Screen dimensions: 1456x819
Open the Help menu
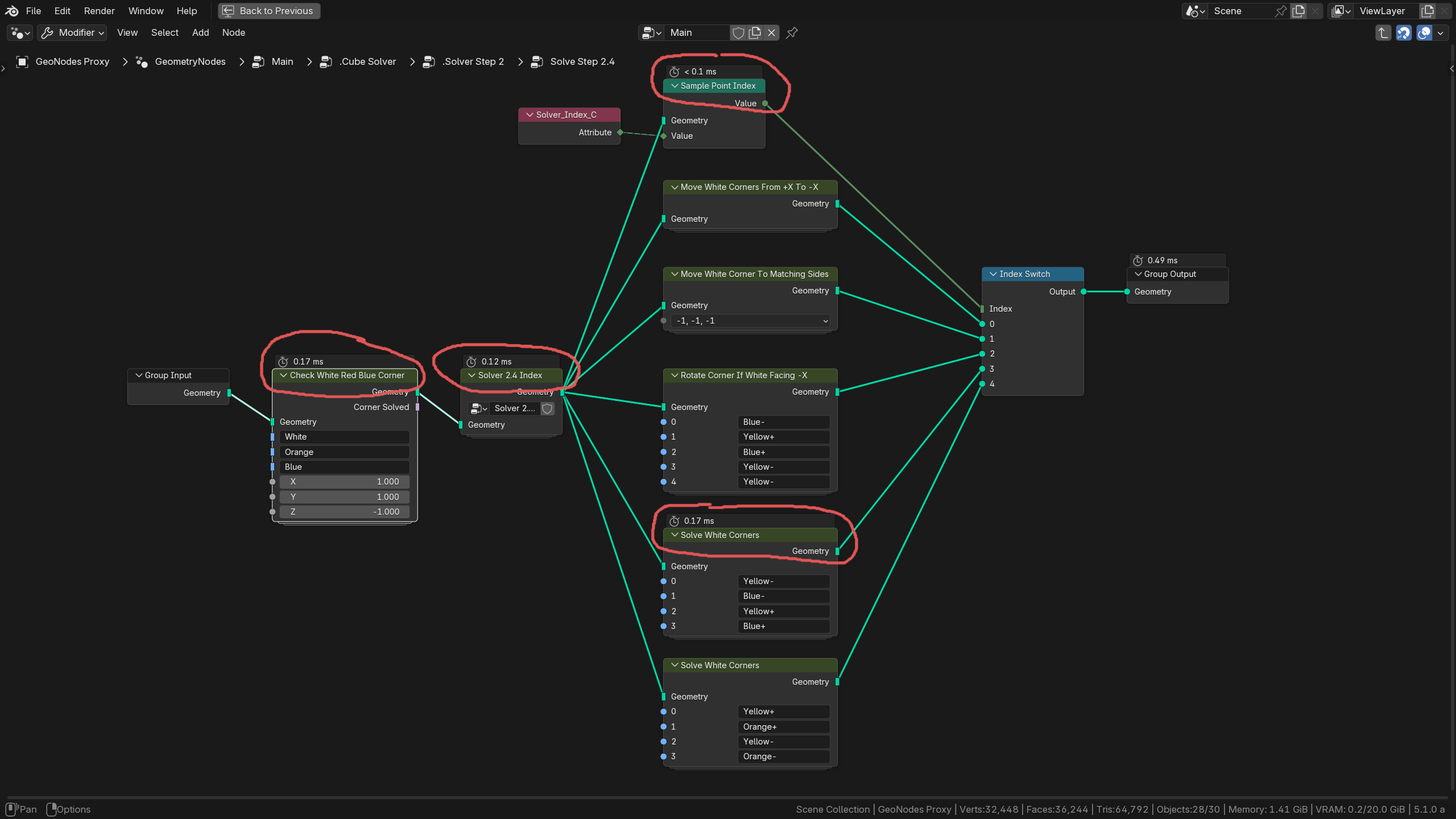(187, 11)
